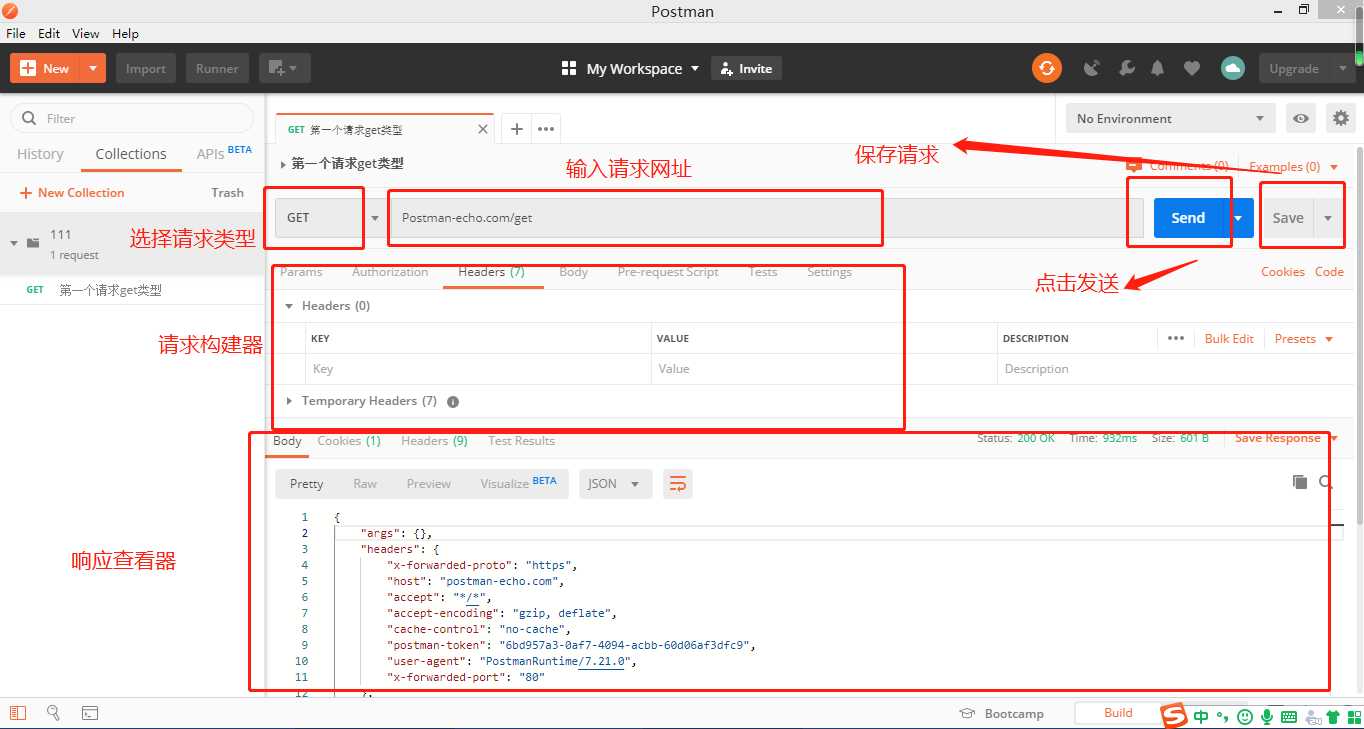This screenshot has width=1364, height=729.
Task: Open the Edit menu
Action: click(49, 33)
